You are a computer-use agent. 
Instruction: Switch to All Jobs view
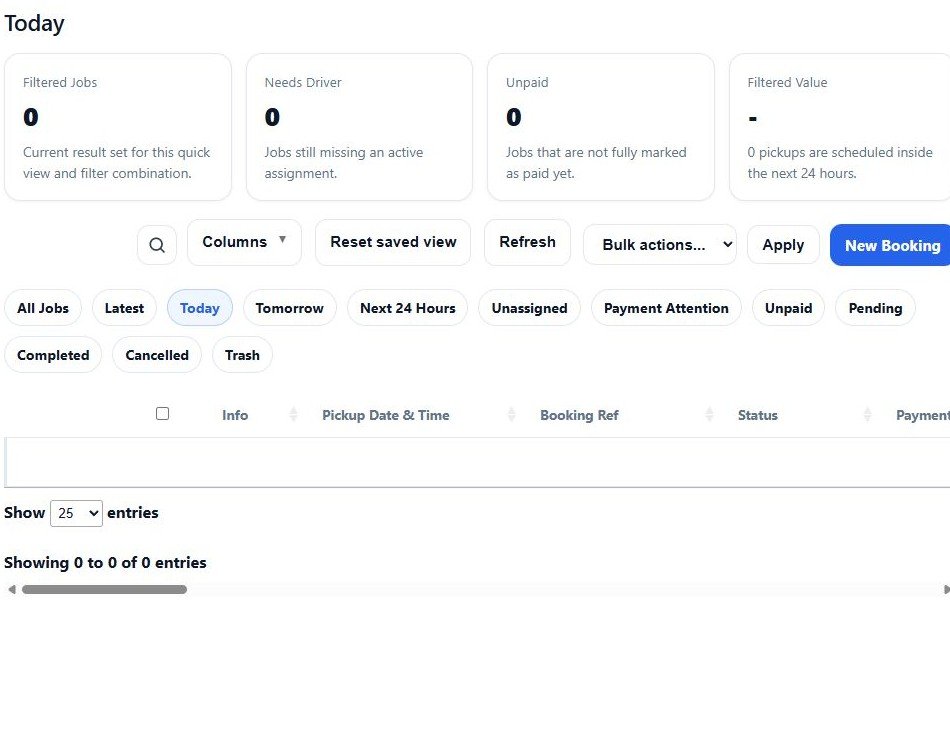pos(43,308)
